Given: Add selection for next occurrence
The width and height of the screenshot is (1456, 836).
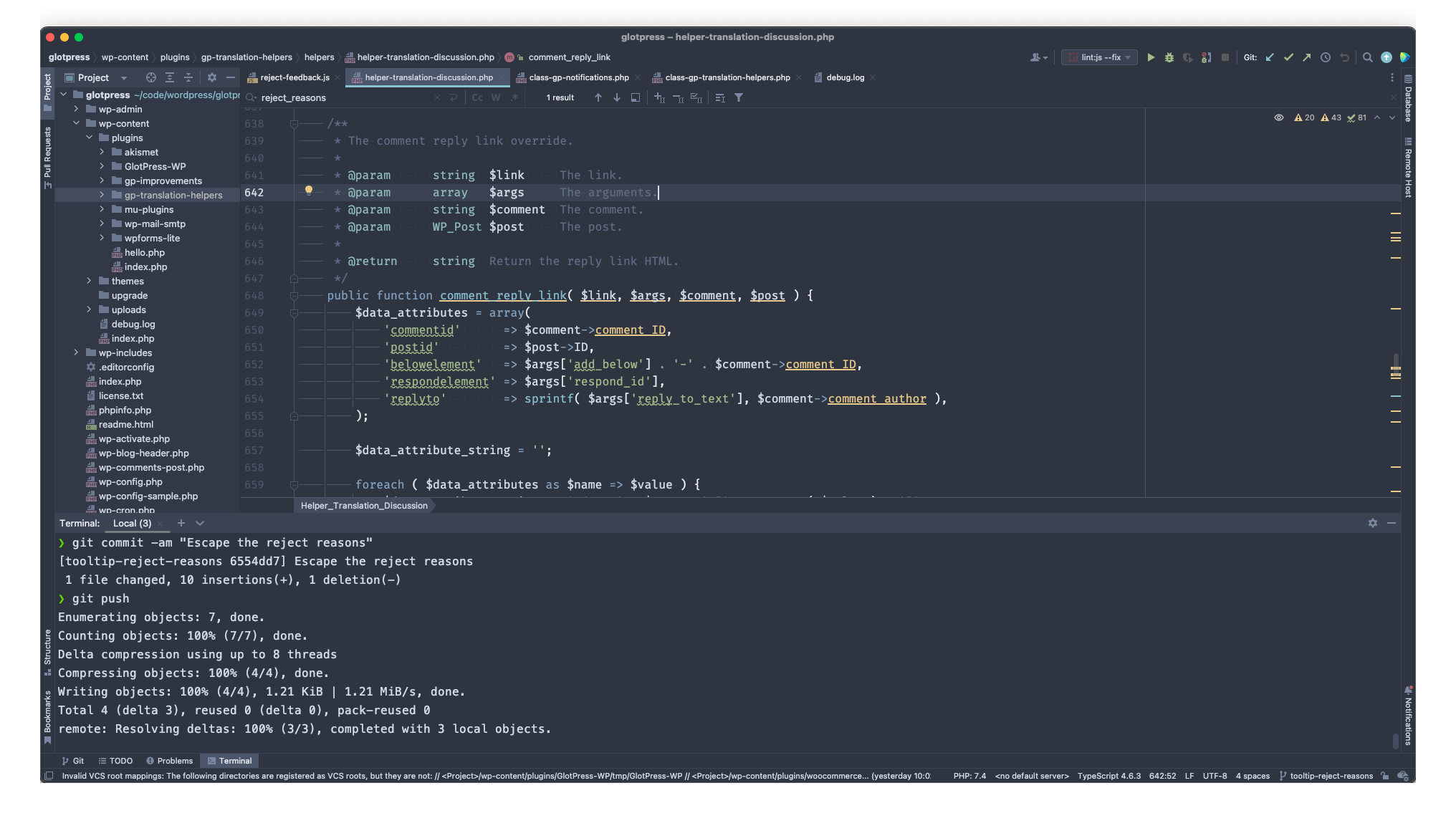Looking at the screenshot, I should point(660,97).
